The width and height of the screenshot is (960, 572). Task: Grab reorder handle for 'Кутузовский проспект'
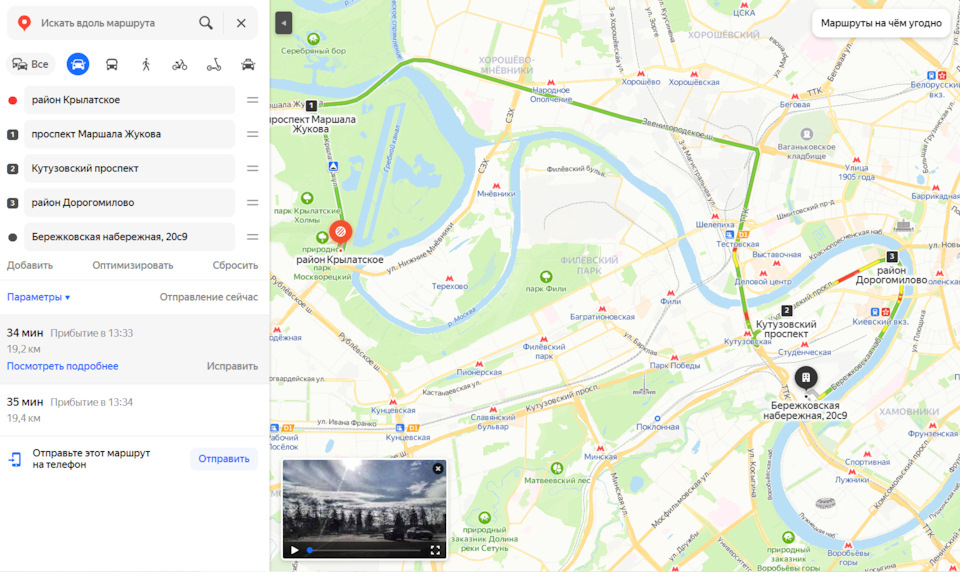pyautogui.click(x=252, y=168)
